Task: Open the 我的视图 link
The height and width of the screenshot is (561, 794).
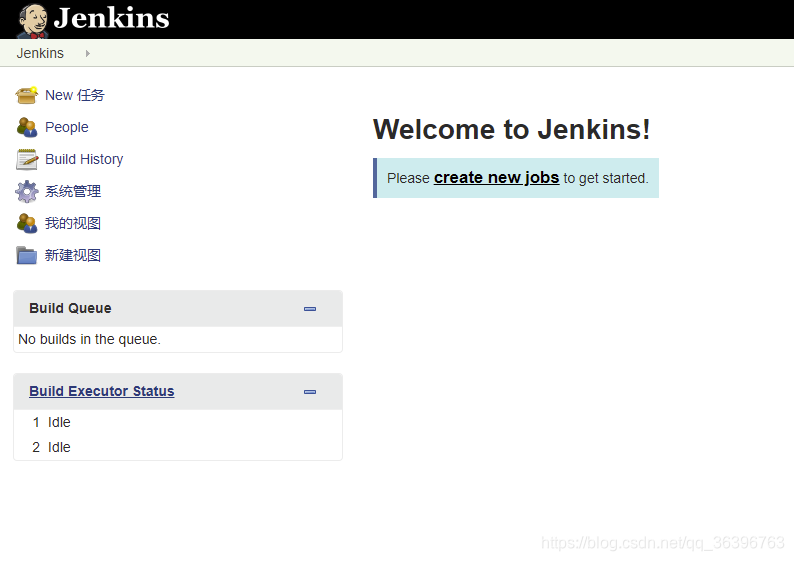Action: tap(73, 223)
